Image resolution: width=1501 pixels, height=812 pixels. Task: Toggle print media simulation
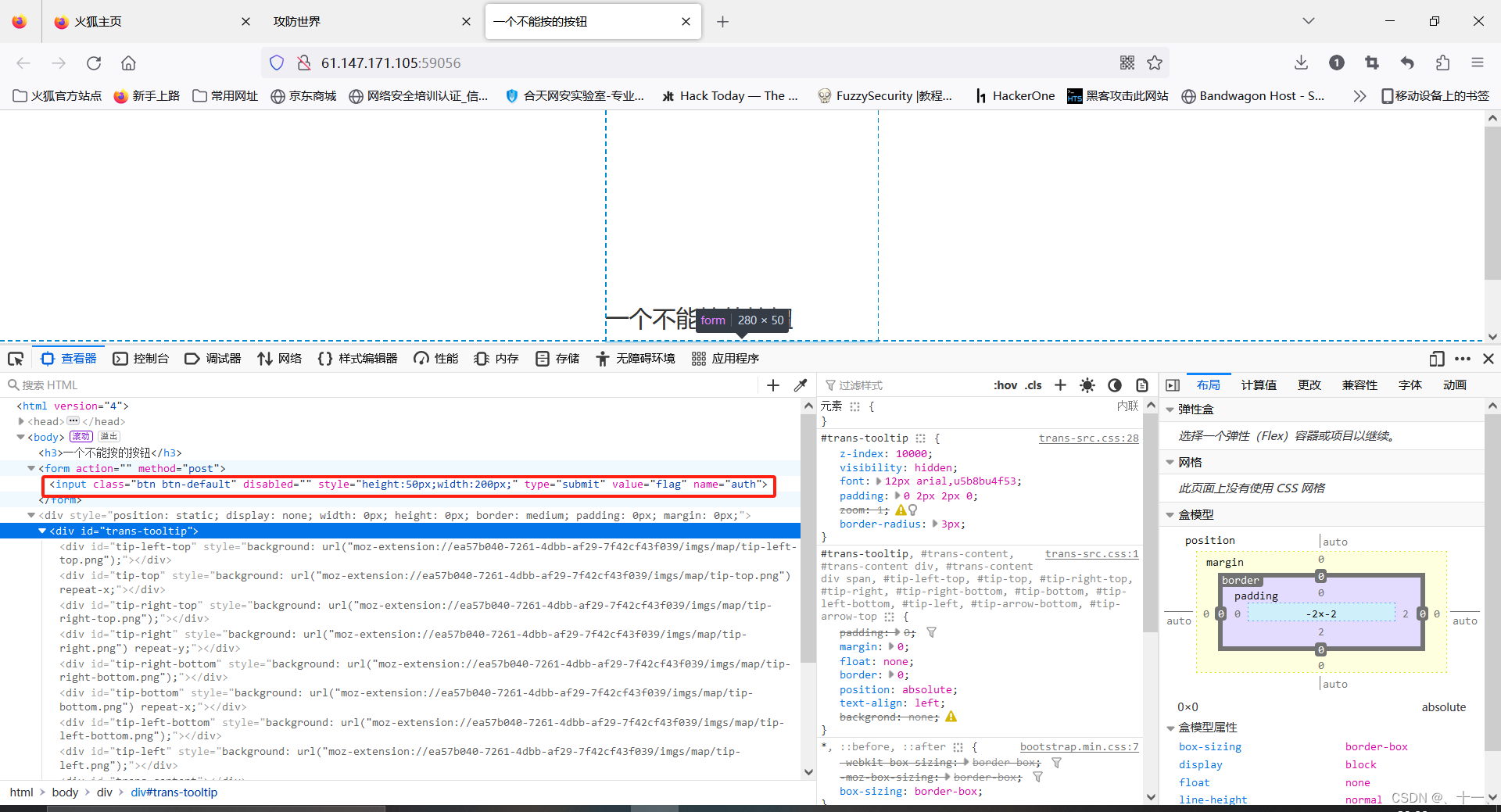[x=1142, y=385]
